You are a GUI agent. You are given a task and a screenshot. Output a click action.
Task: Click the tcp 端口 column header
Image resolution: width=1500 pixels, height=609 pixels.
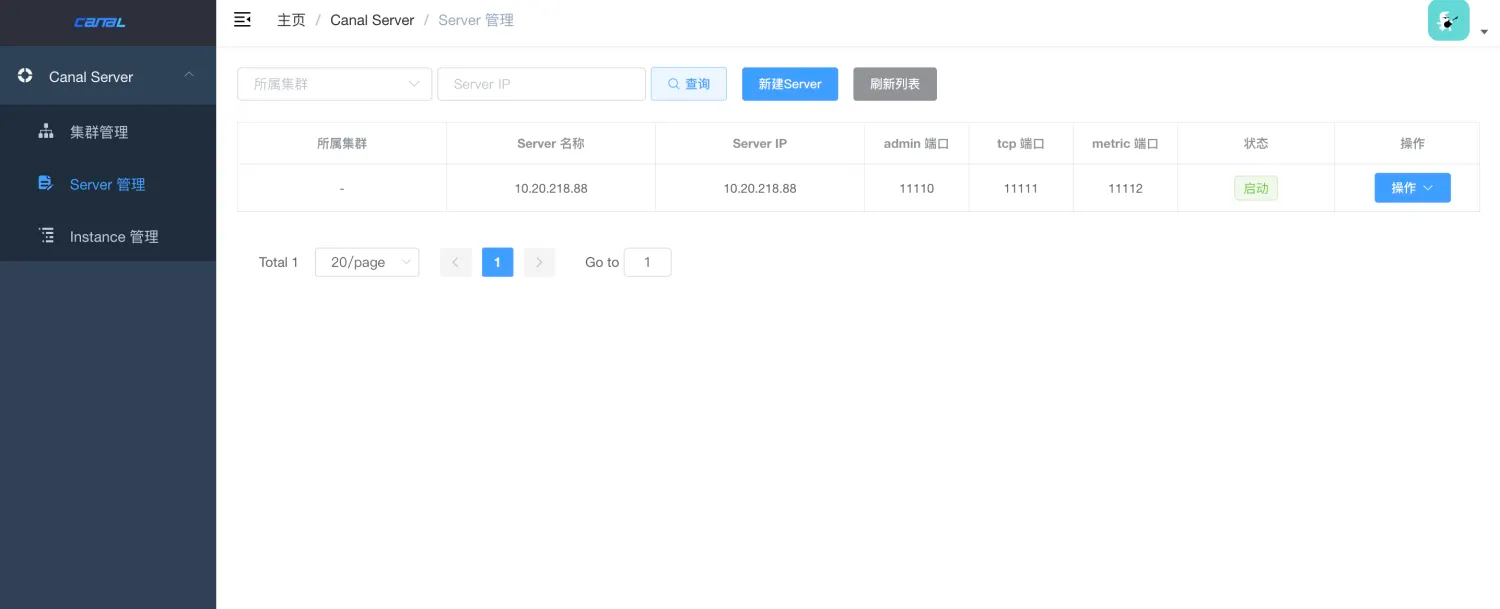click(x=1021, y=143)
